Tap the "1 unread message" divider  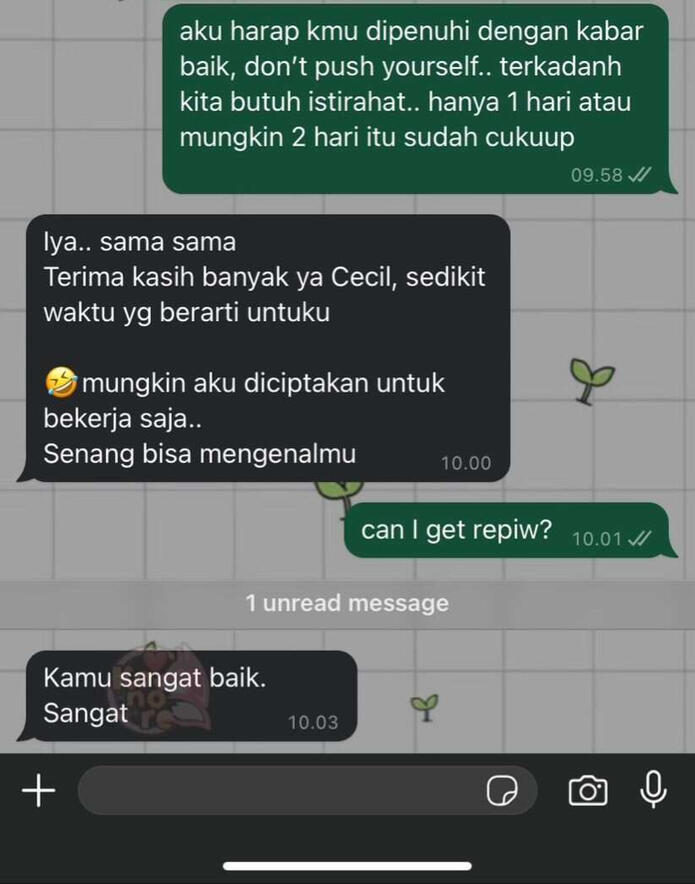[x=347, y=604]
